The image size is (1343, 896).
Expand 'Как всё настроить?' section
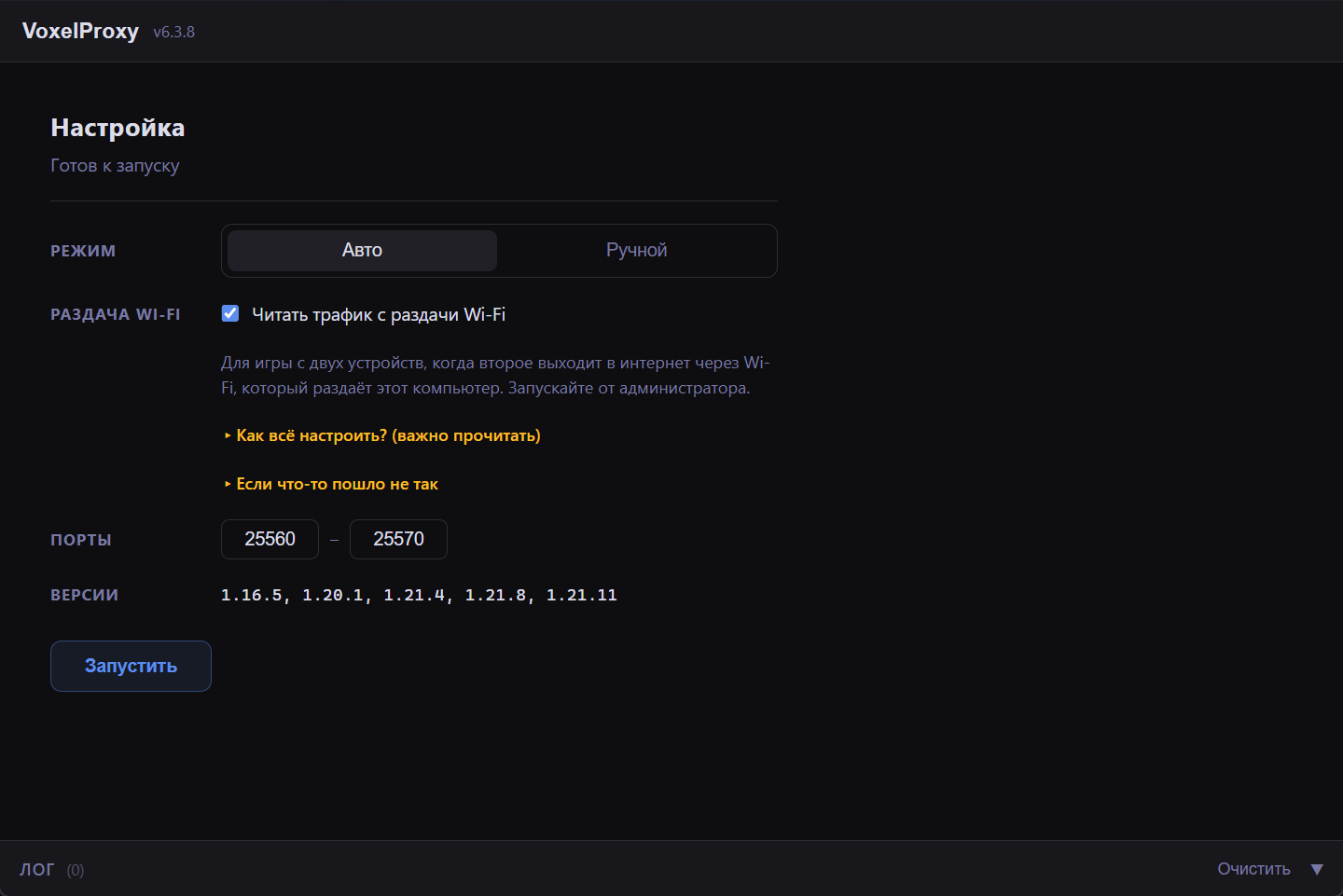click(382, 435)
